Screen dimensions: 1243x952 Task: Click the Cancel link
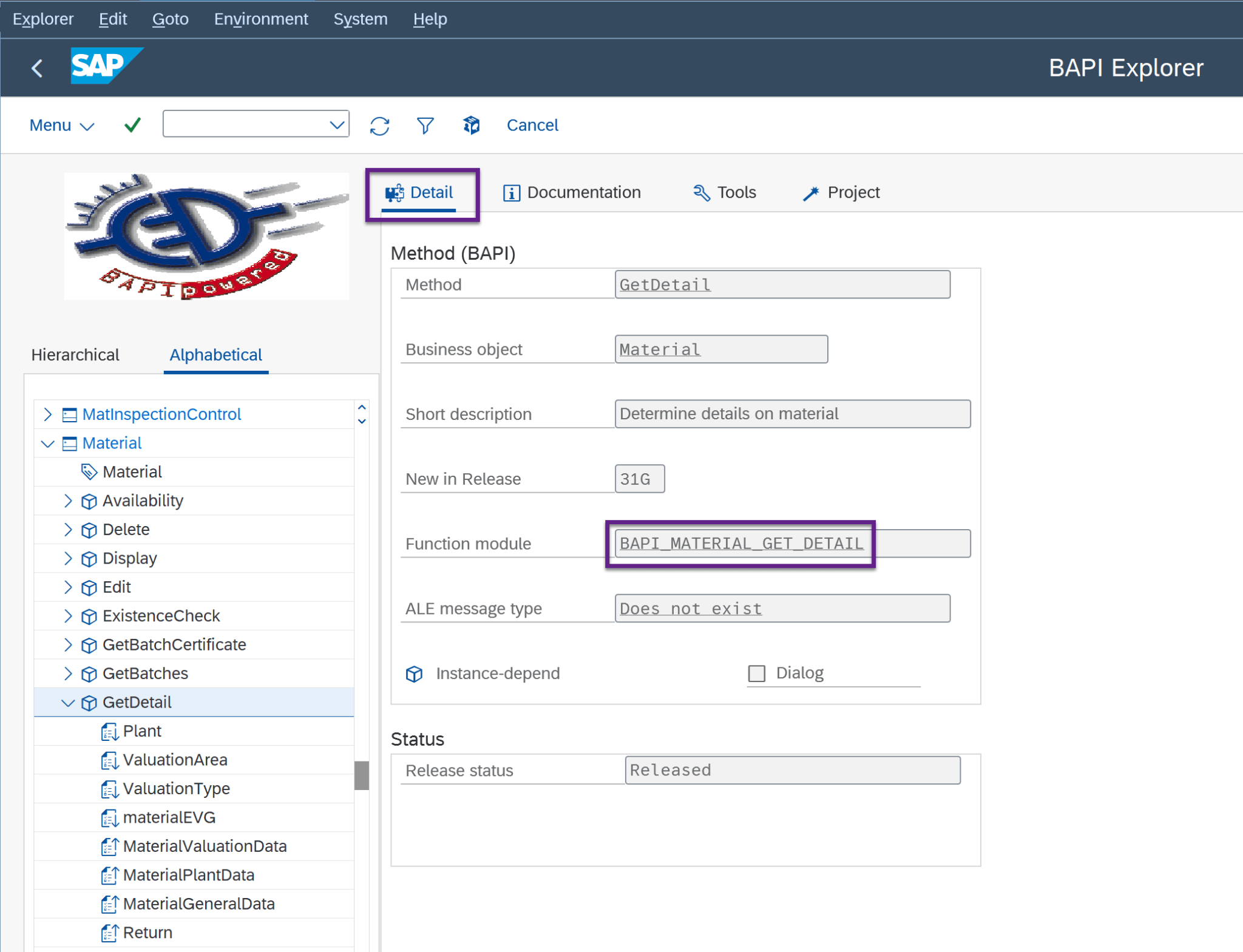pos(532,125)
